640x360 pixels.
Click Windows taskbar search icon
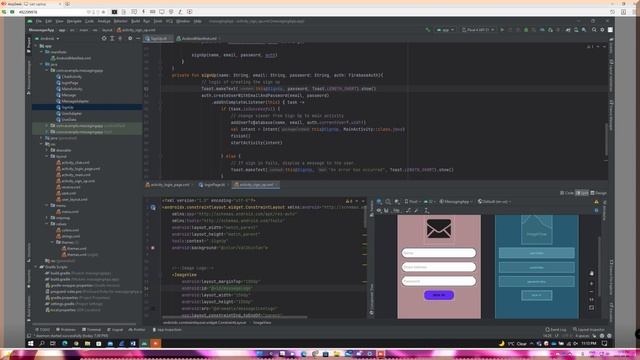point(42,344)
